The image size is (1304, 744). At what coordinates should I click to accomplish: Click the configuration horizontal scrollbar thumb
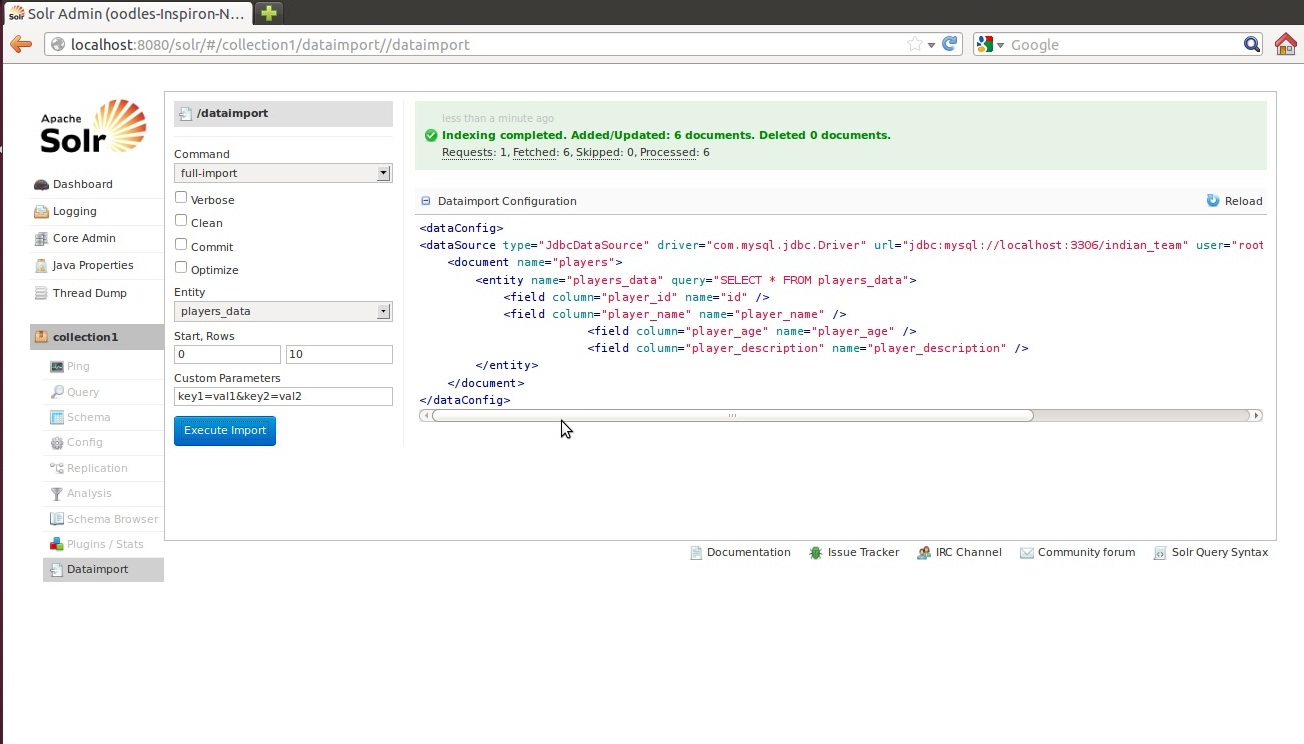coord(732,416)
